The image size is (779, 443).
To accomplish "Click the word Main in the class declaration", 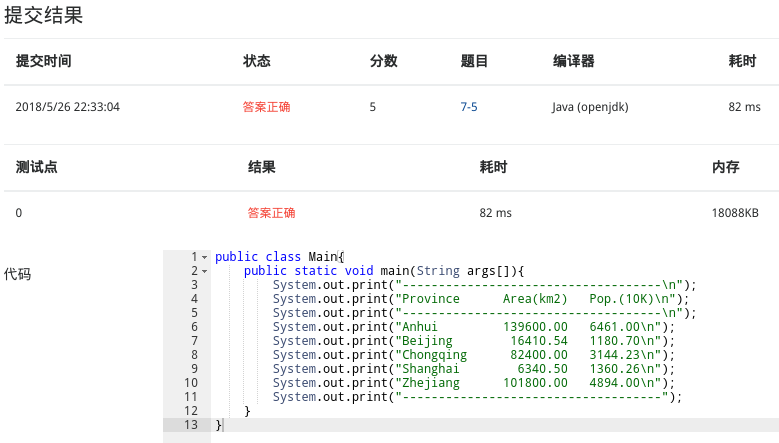I will [322, 257].
